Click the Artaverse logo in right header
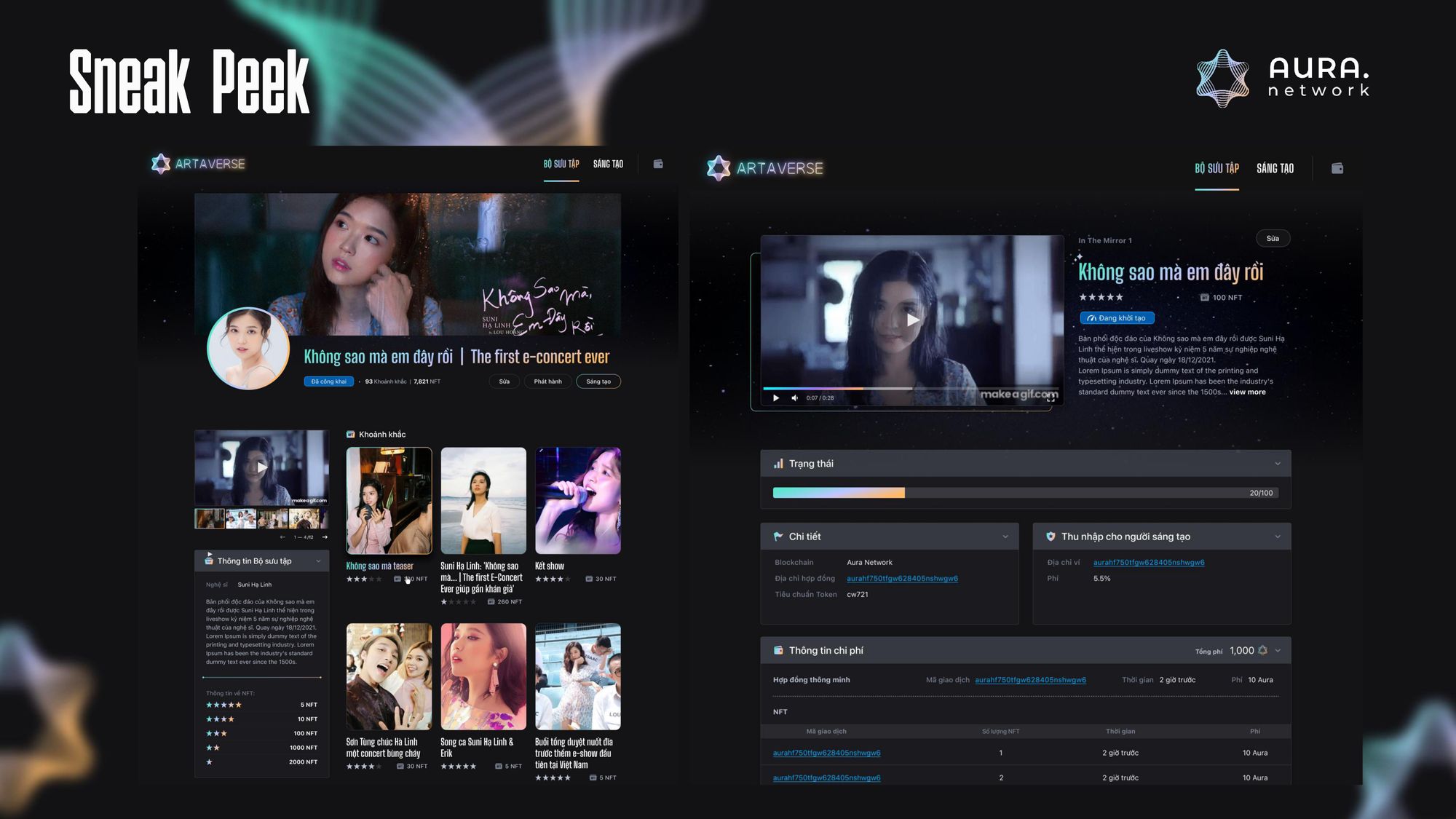The height and width of the screenshot is (819, 1456). 764,168
